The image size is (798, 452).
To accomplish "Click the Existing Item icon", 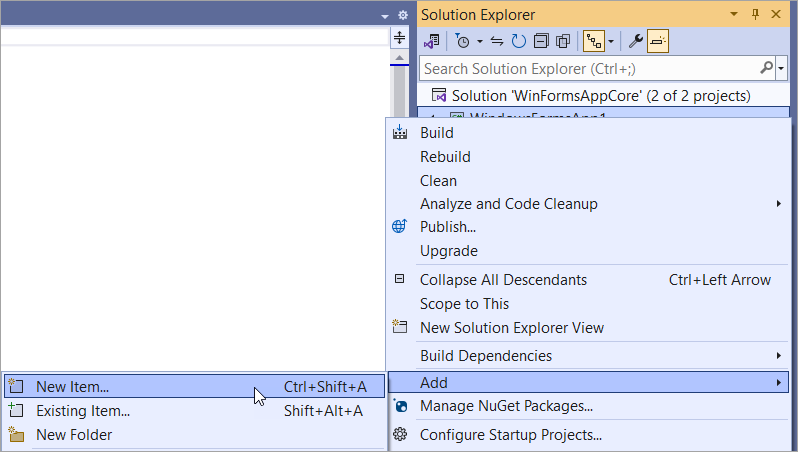I will tap(16, 410).
